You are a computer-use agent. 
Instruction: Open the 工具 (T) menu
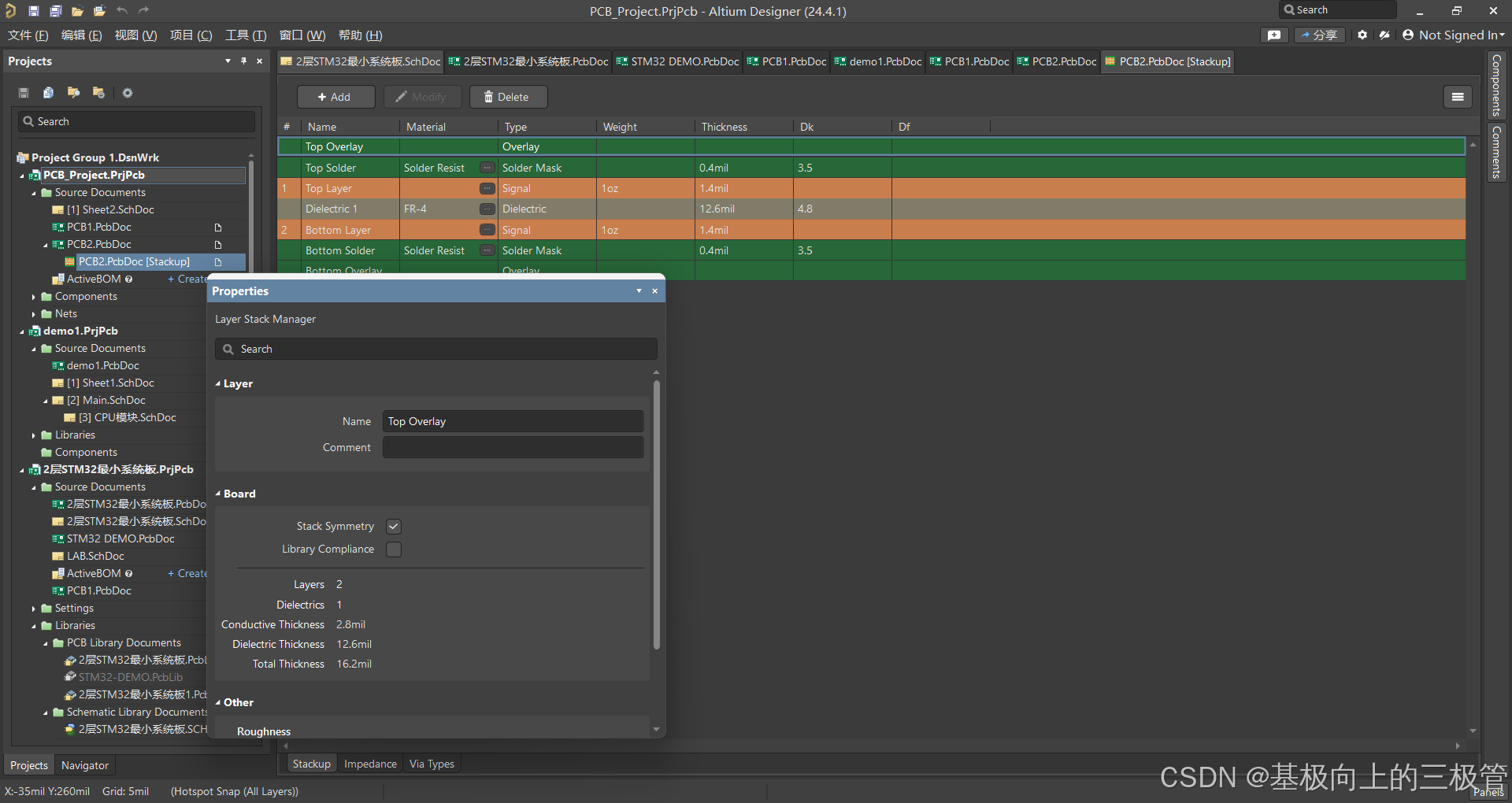click(x=246, y=35)
